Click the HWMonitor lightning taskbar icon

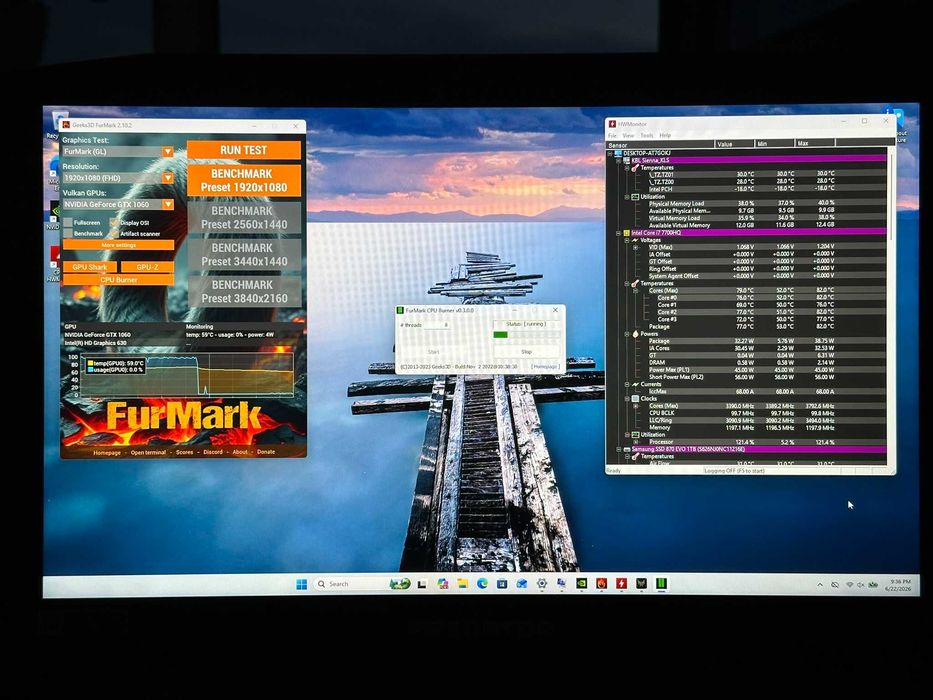tap(621, 584)
